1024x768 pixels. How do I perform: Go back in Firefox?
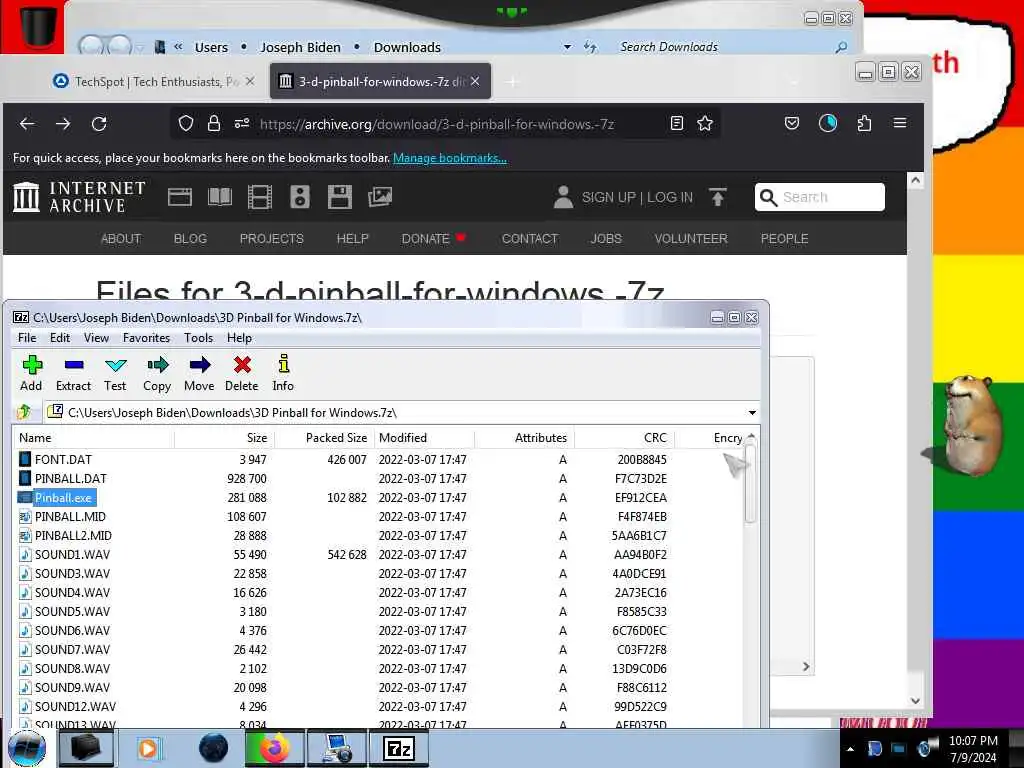point(27,123)
